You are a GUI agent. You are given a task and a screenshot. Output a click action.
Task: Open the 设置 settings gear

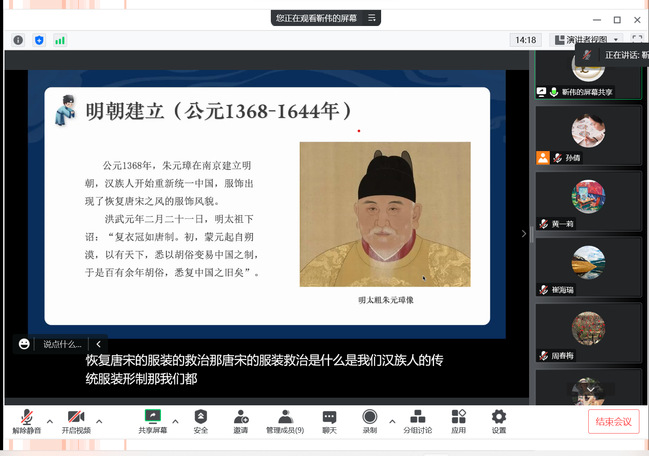(x=498, y=420)
